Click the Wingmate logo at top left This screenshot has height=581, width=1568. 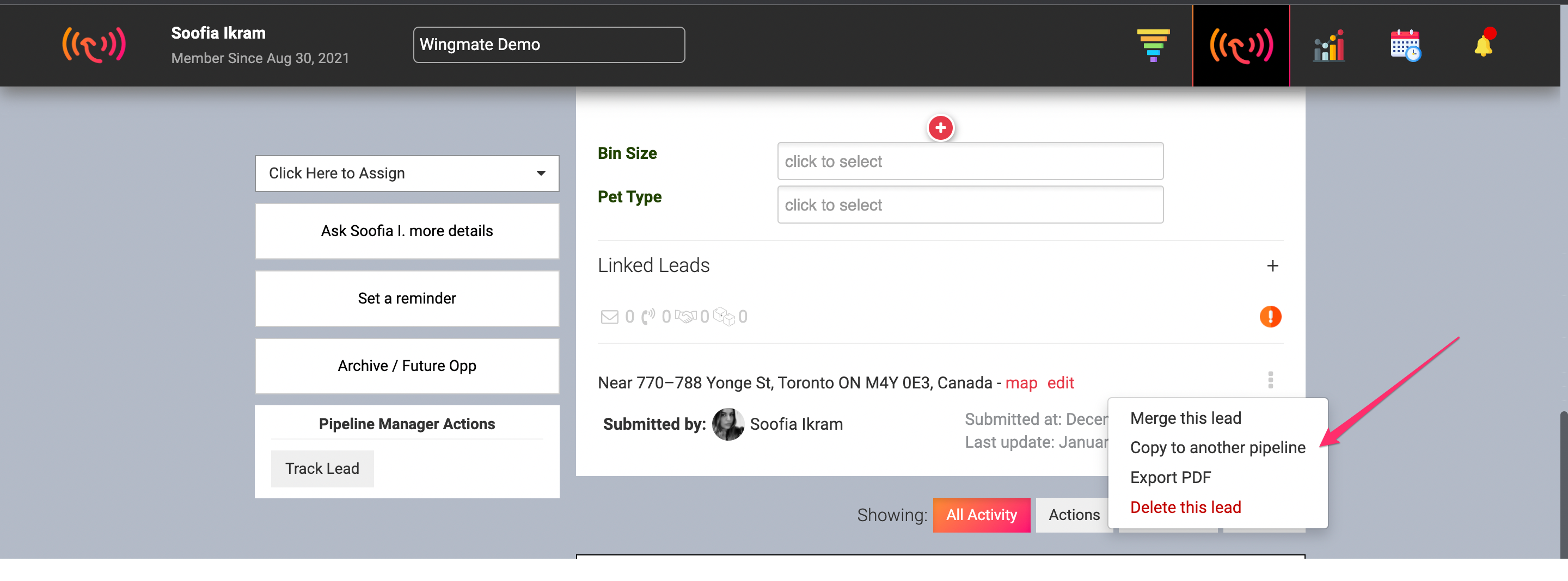point(94,45)
